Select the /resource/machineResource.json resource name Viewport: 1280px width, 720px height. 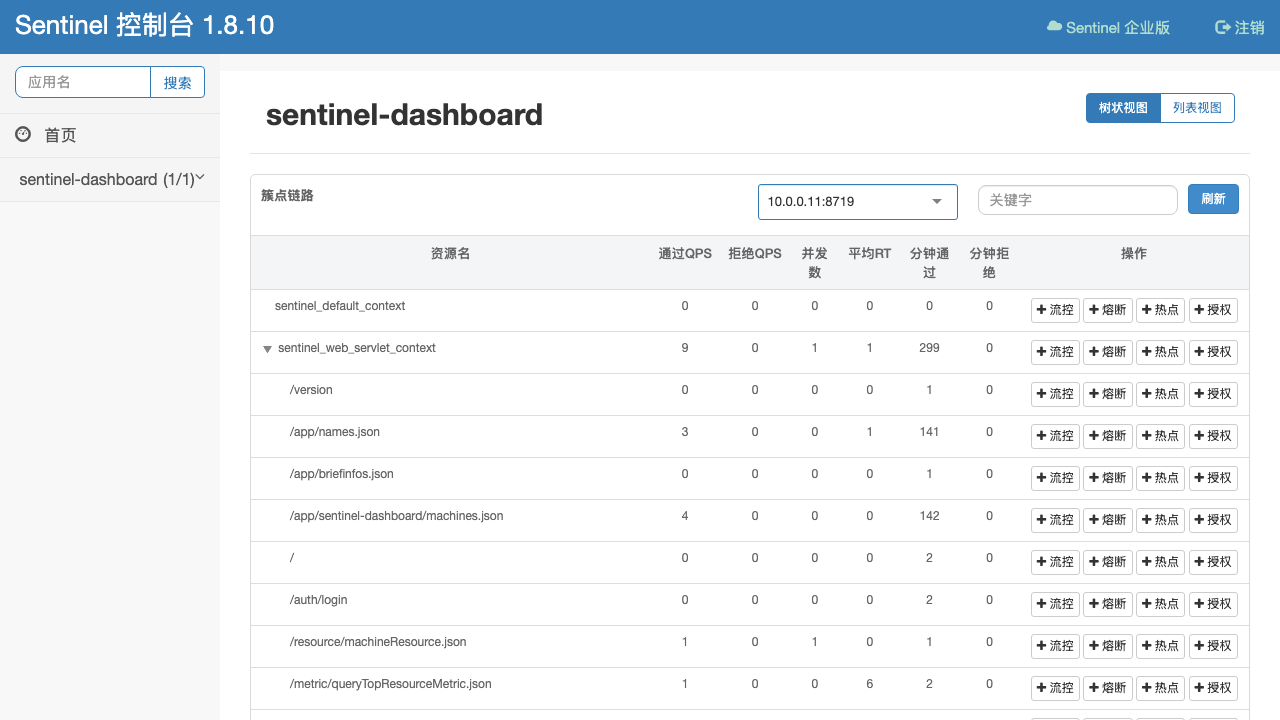click(378, 642)
